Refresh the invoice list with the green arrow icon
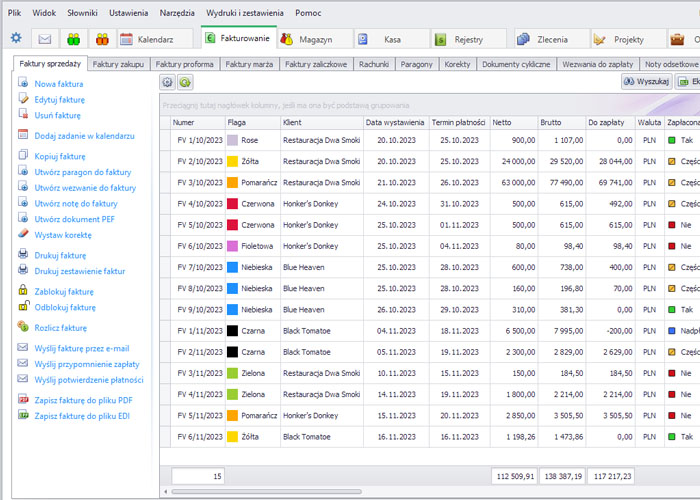The image size is (700, 500). click(x=185, y=81)
